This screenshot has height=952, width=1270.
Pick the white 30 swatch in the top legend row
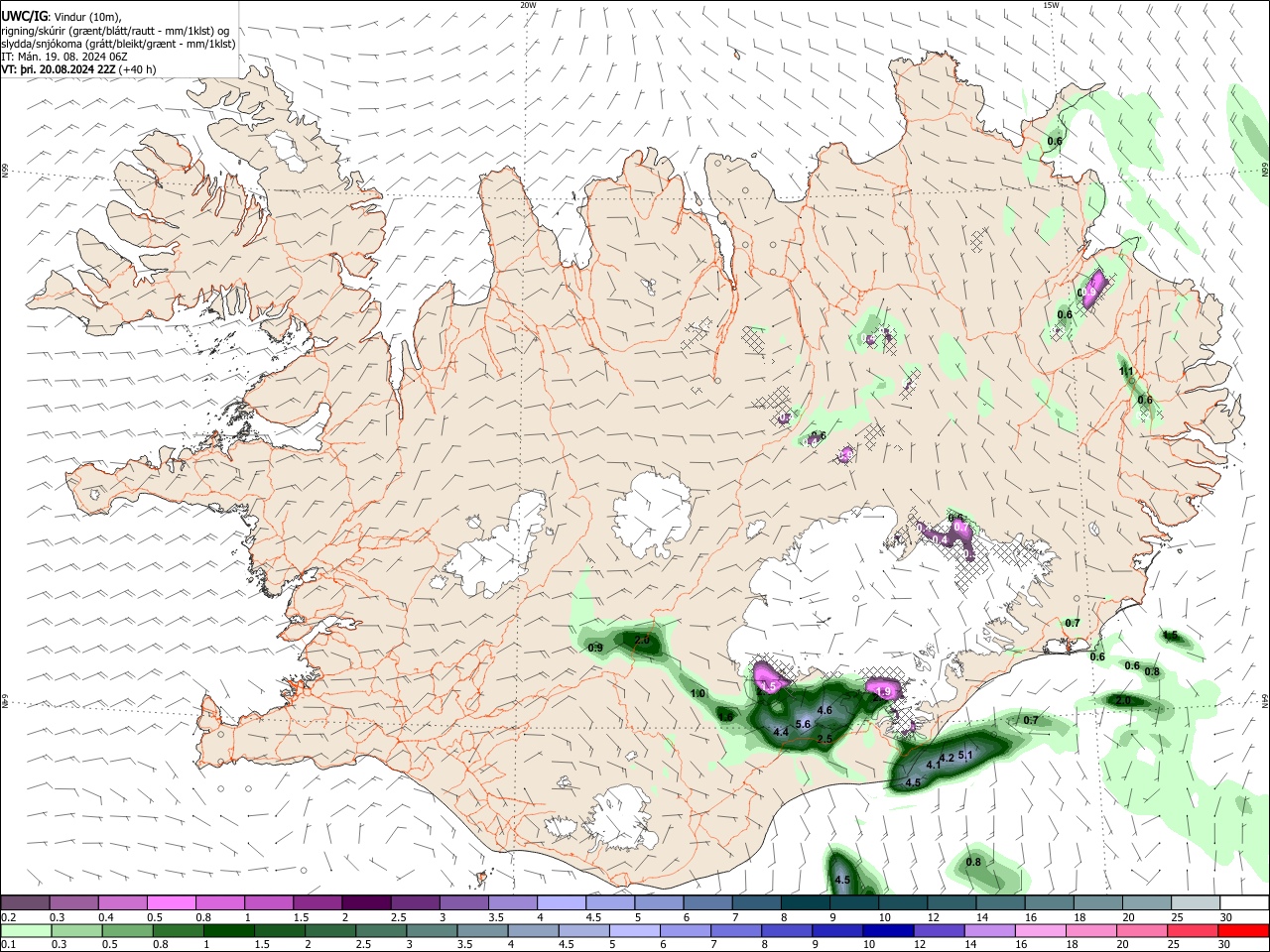pyautogui.click(x=1245, y=903)
